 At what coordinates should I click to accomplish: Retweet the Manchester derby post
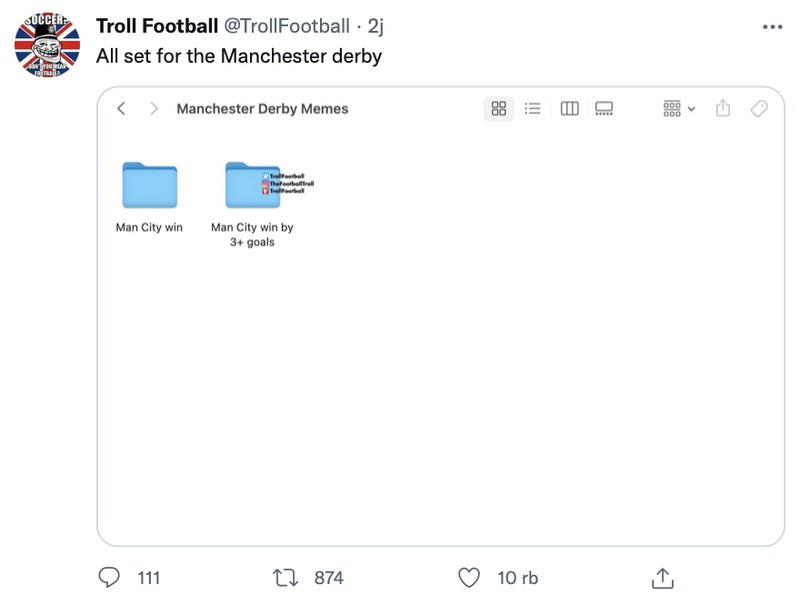[287, 576]
